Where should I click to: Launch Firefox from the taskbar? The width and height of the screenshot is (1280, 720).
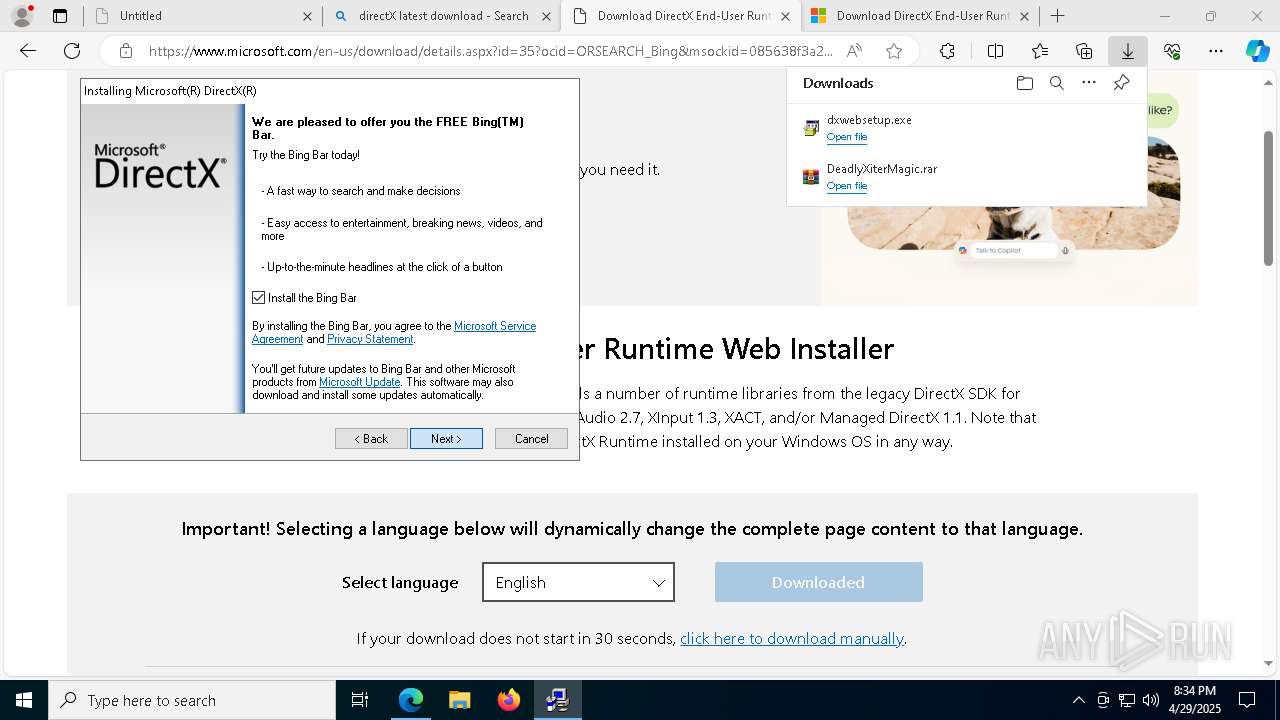coord(508,700)
